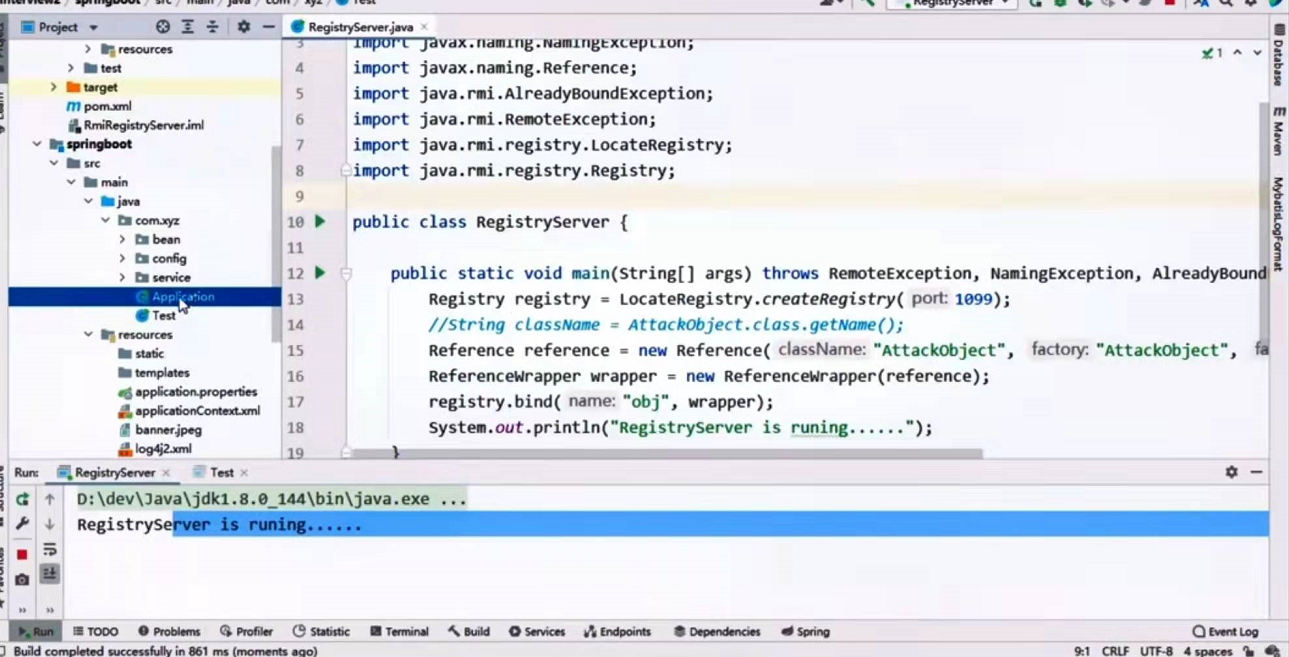Click the down arrow in Run console
The width and height of the screenshot is (1289, 657).
49,524
